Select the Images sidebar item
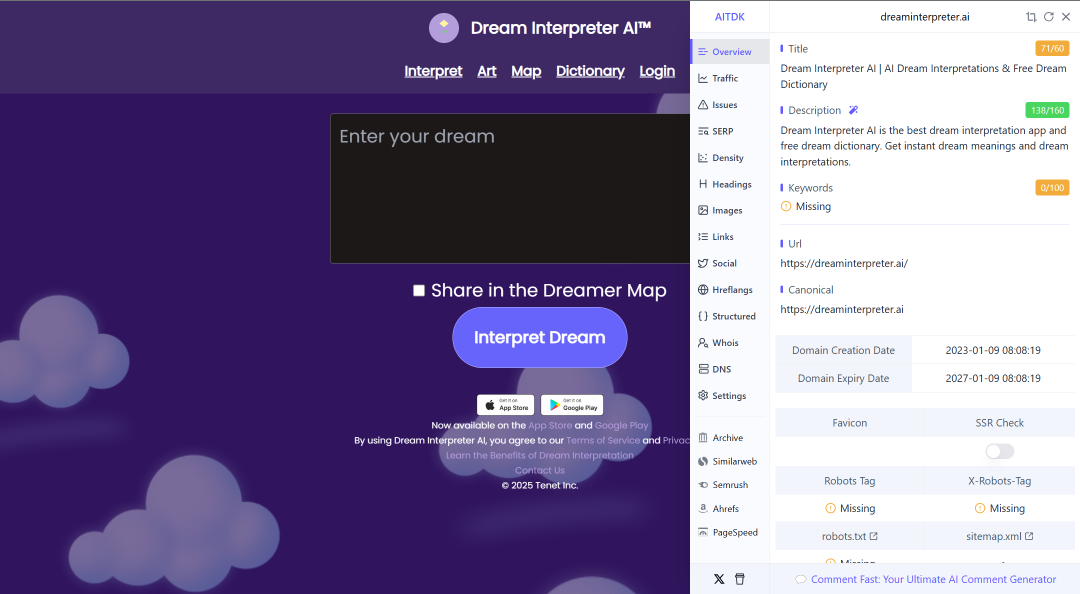The width and height of the screenshot is (1080, 594). point(730,210)
